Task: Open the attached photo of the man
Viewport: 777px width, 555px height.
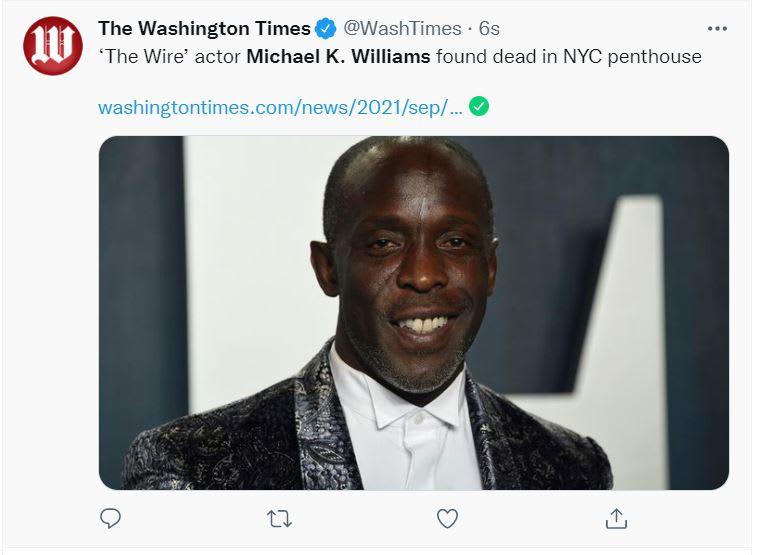Action: (413, 312)
